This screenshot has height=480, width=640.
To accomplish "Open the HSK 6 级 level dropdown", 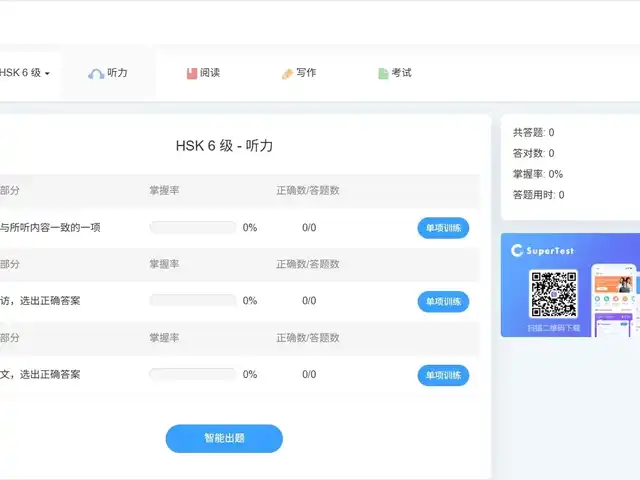I will pyautogui.click(x=25, y=73).
